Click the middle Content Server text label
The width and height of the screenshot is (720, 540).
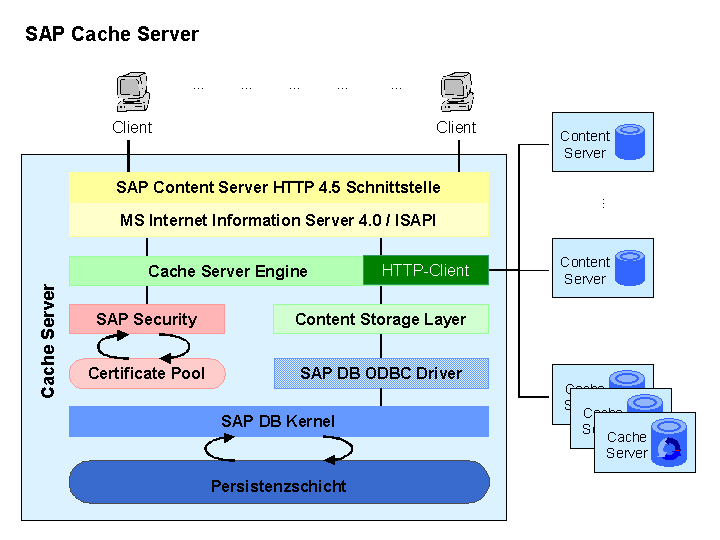[585, 270]
